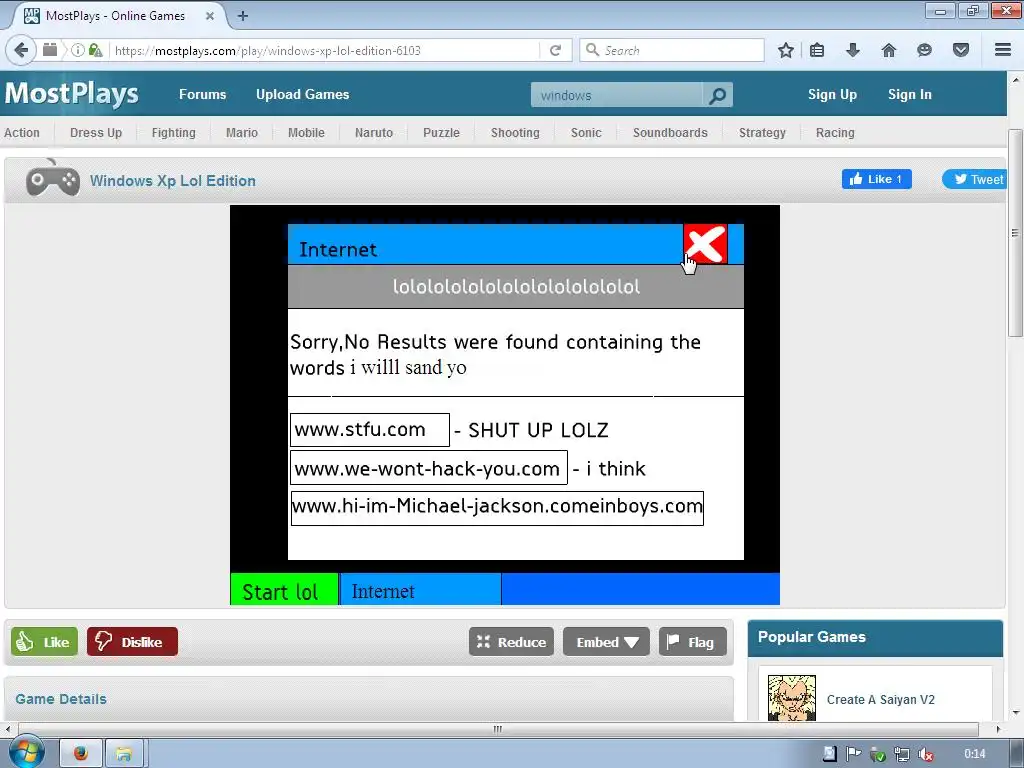The width and height of the screenshot is (1024, 768).
Task: Click the www.stfu.com link box
Action: (370, 430)
